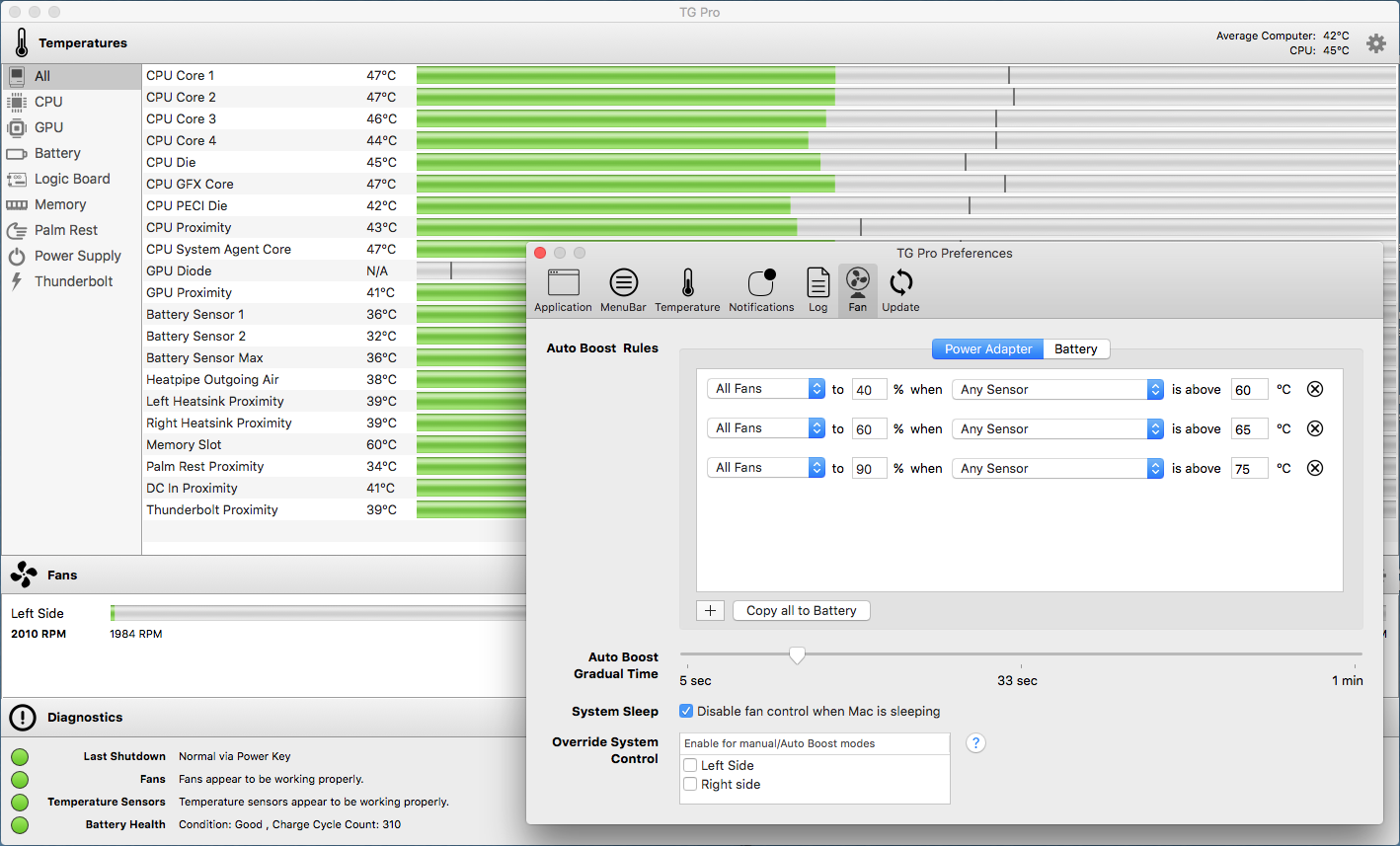Screen dimensions: 1400x846
Task: Click the help question mark button
Action: click(975, 743)
